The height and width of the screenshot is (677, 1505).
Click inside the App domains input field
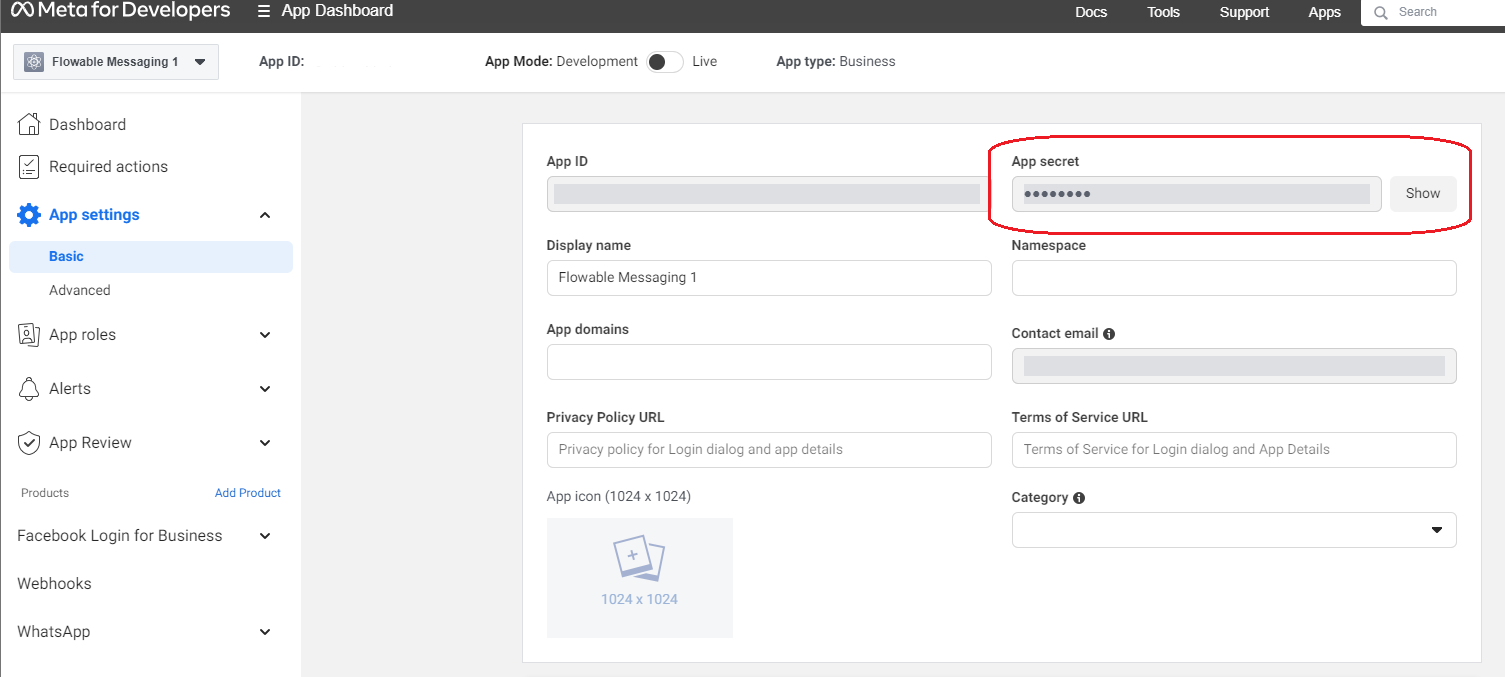(768, 361)
